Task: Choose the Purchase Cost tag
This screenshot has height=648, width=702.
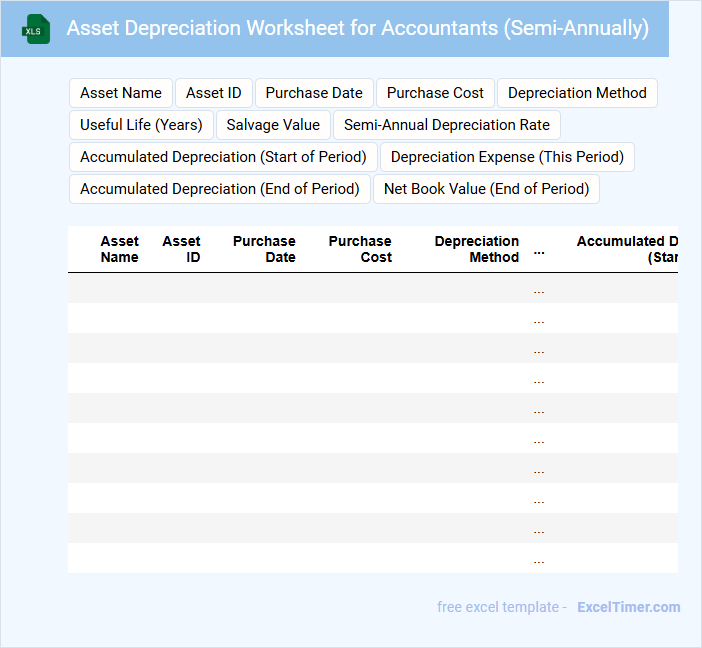Action: (435, 93)
